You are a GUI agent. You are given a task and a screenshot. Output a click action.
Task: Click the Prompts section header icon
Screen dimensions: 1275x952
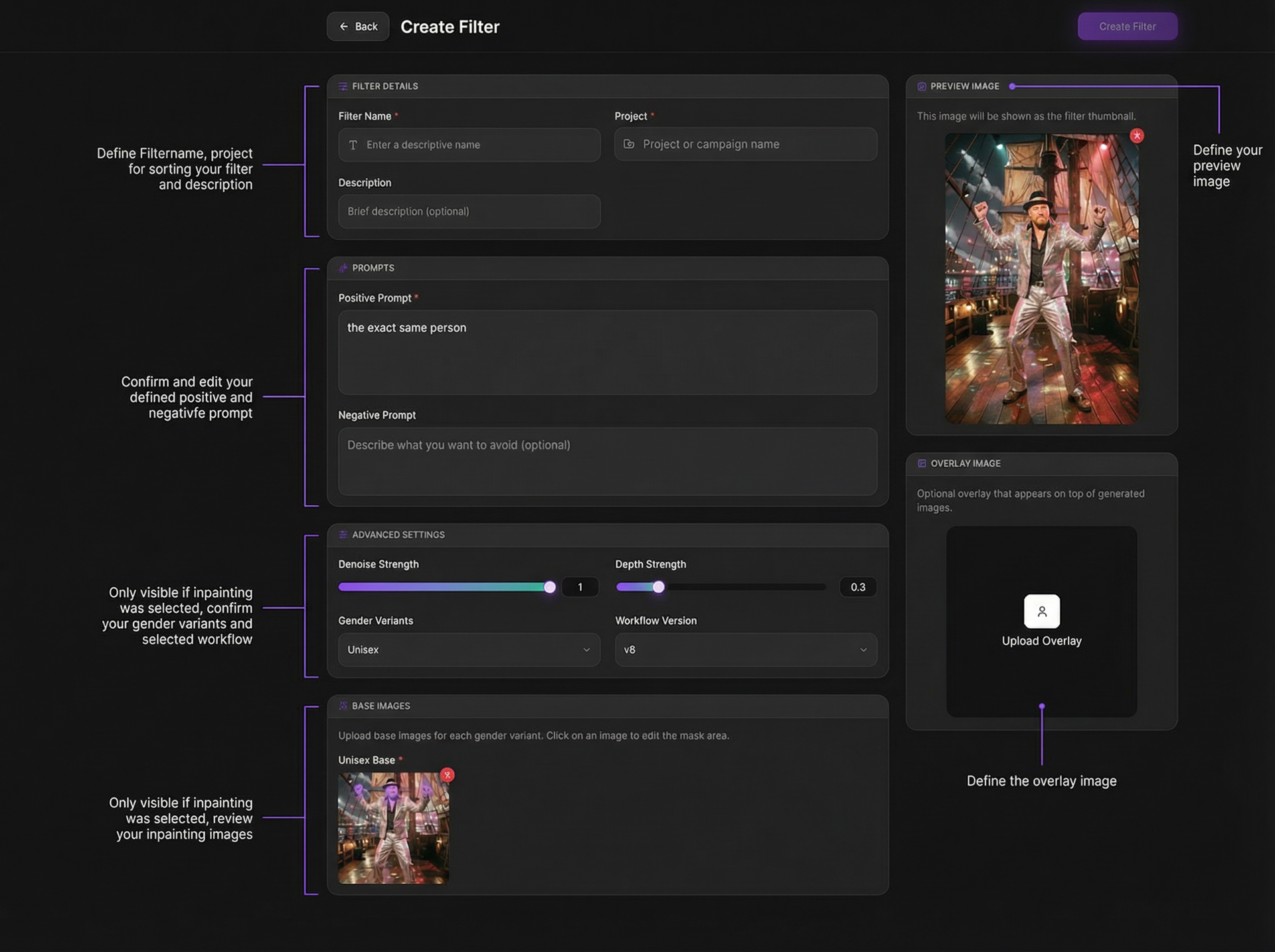343,268
